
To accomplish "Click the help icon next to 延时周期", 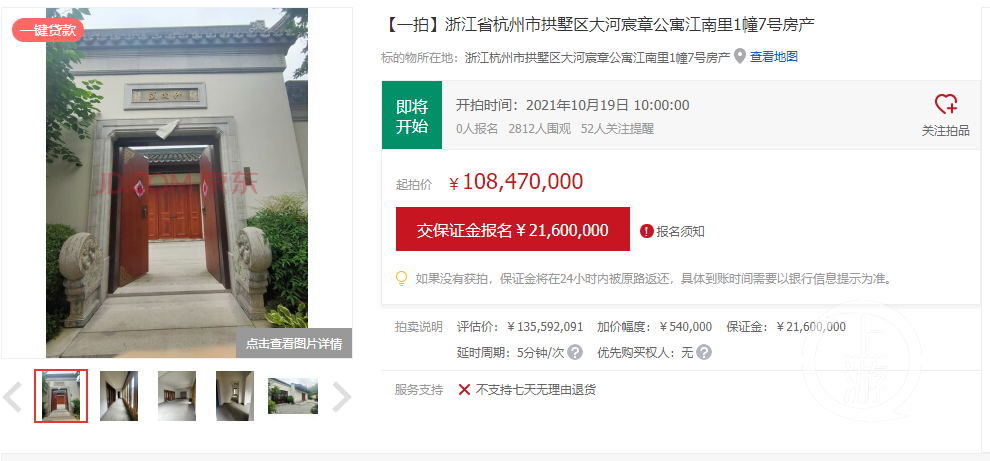I will [x=575, y=352].
